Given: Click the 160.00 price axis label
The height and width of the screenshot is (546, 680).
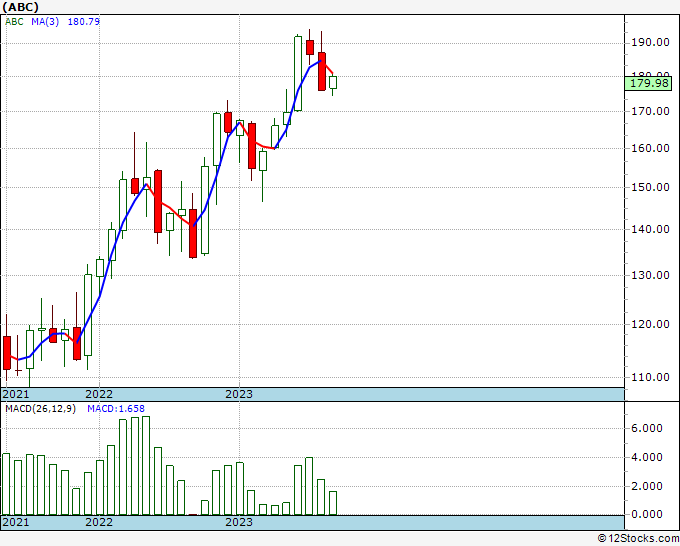Looking at the screenshot, I should tap(650, 148).
